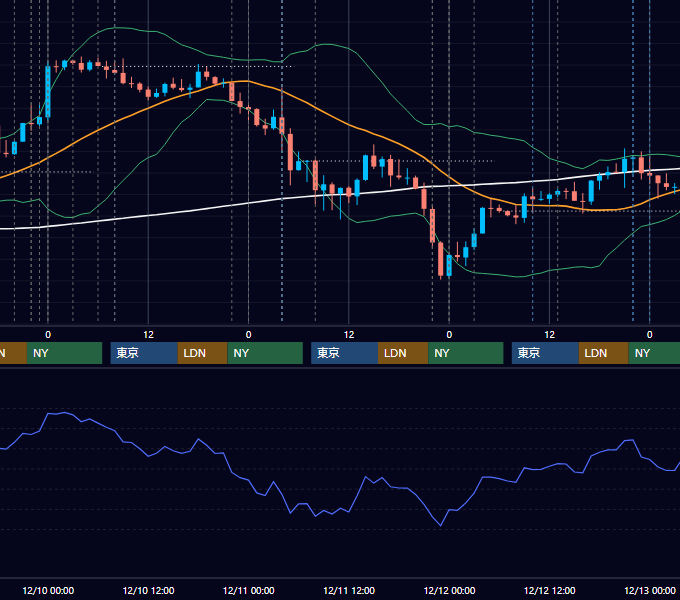
Task: Click the 12/12 00:00 date label
Action: click(449, 590)
